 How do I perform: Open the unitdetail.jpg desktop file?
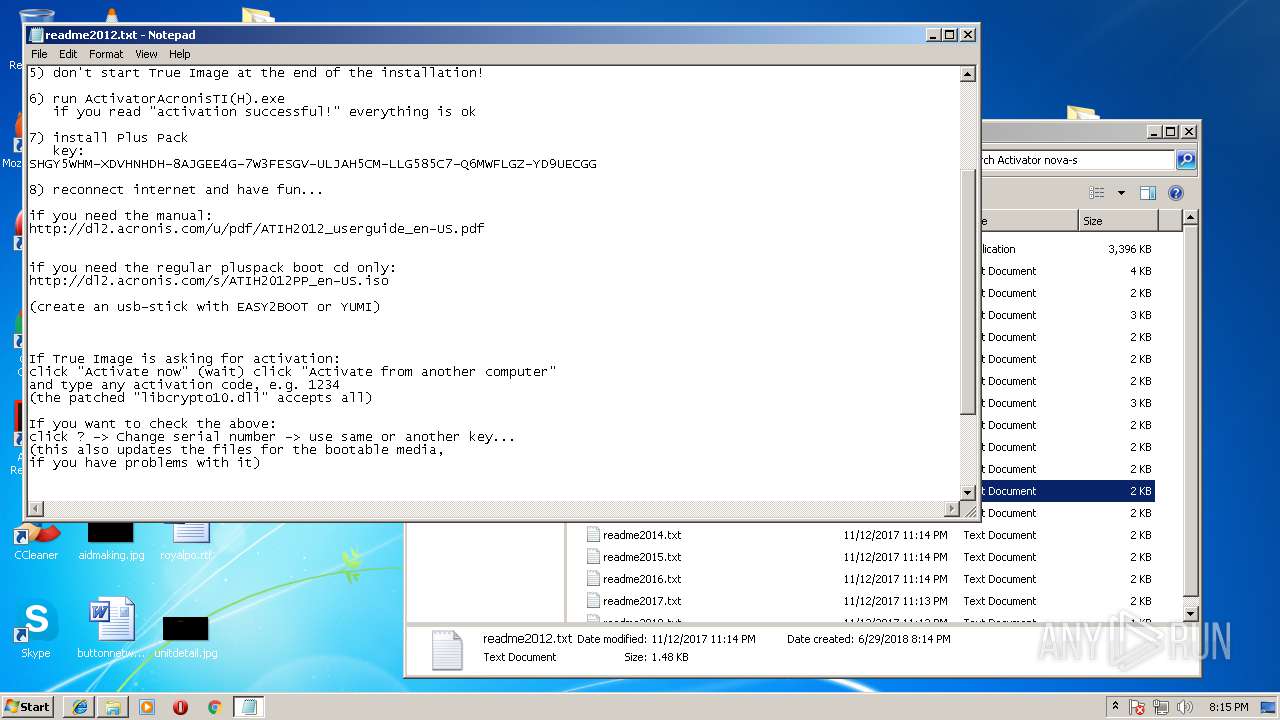tap(186, 636)
